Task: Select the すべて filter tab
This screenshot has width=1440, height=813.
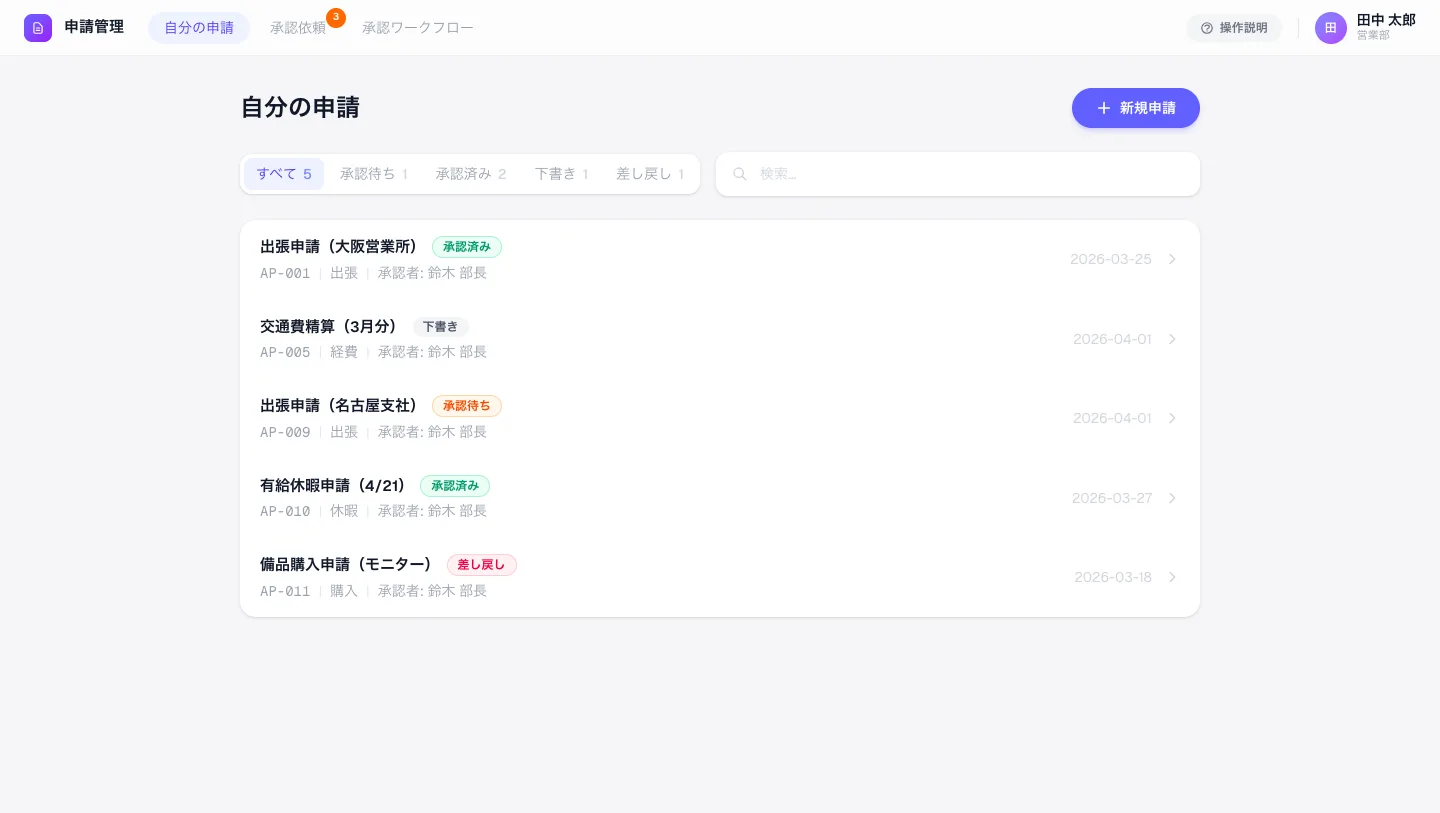Action: pos(284,174)
